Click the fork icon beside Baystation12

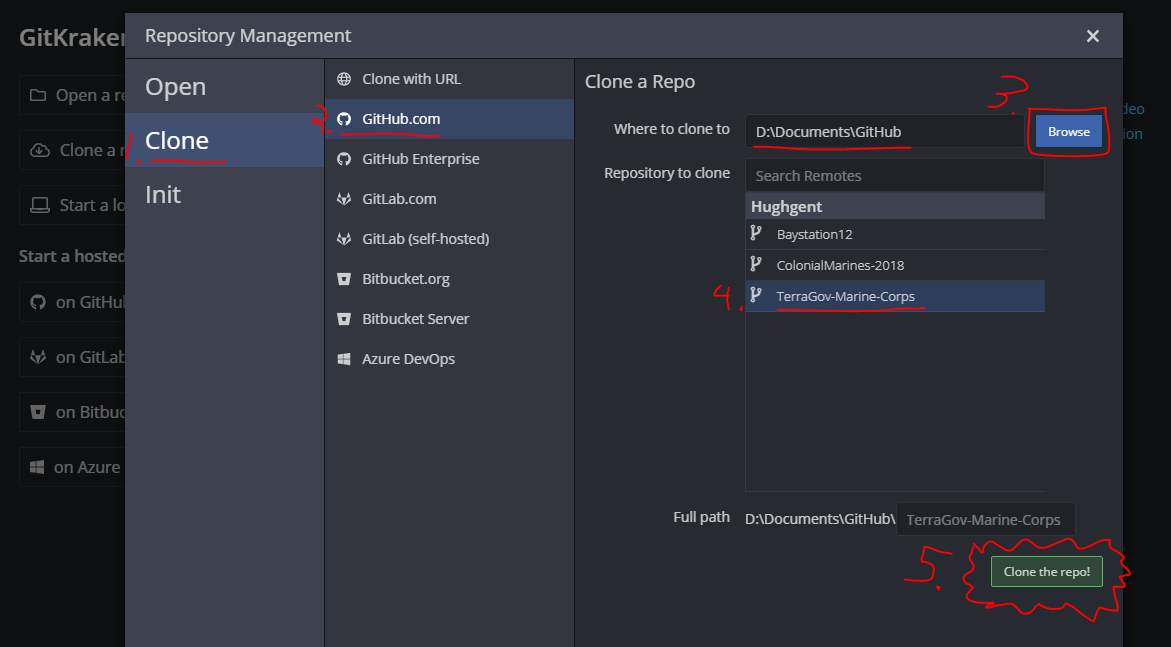(x=756, y=233)
